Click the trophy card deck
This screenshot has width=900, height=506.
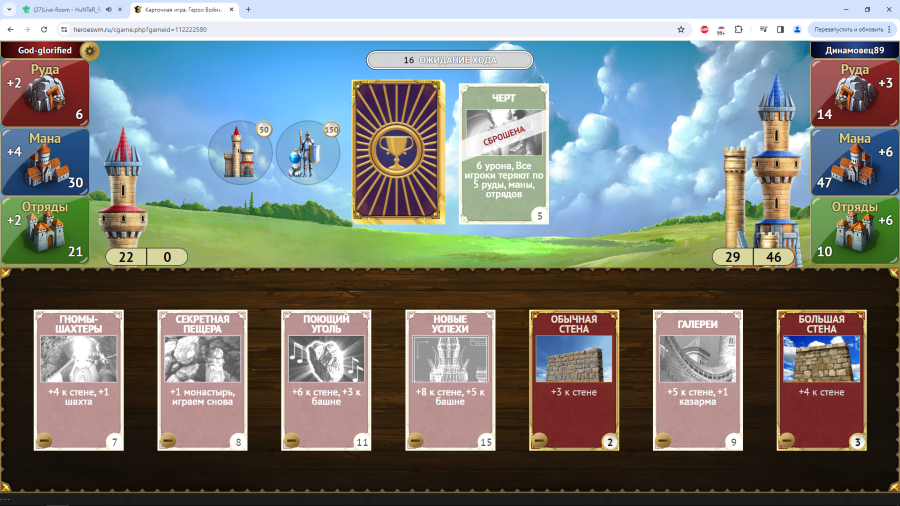397,151
